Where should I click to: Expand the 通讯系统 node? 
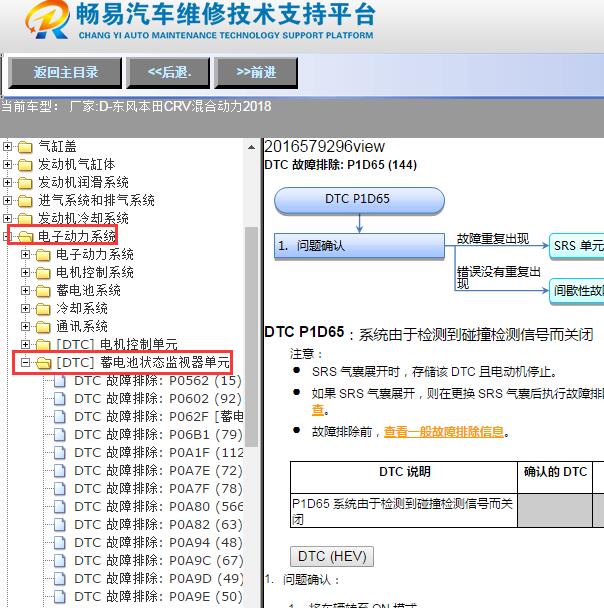tap(25, 326)
